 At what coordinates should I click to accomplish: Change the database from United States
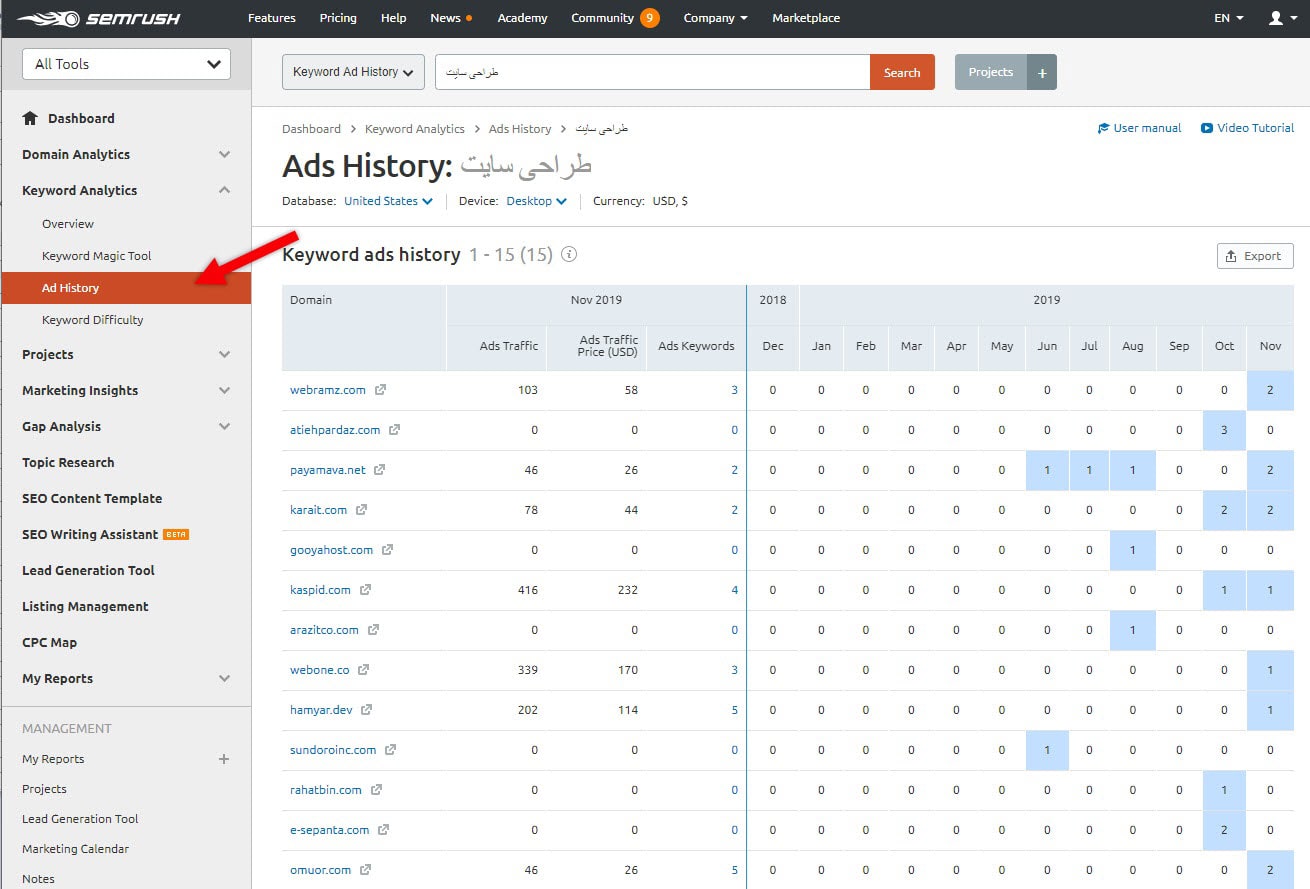coord(387,200)
